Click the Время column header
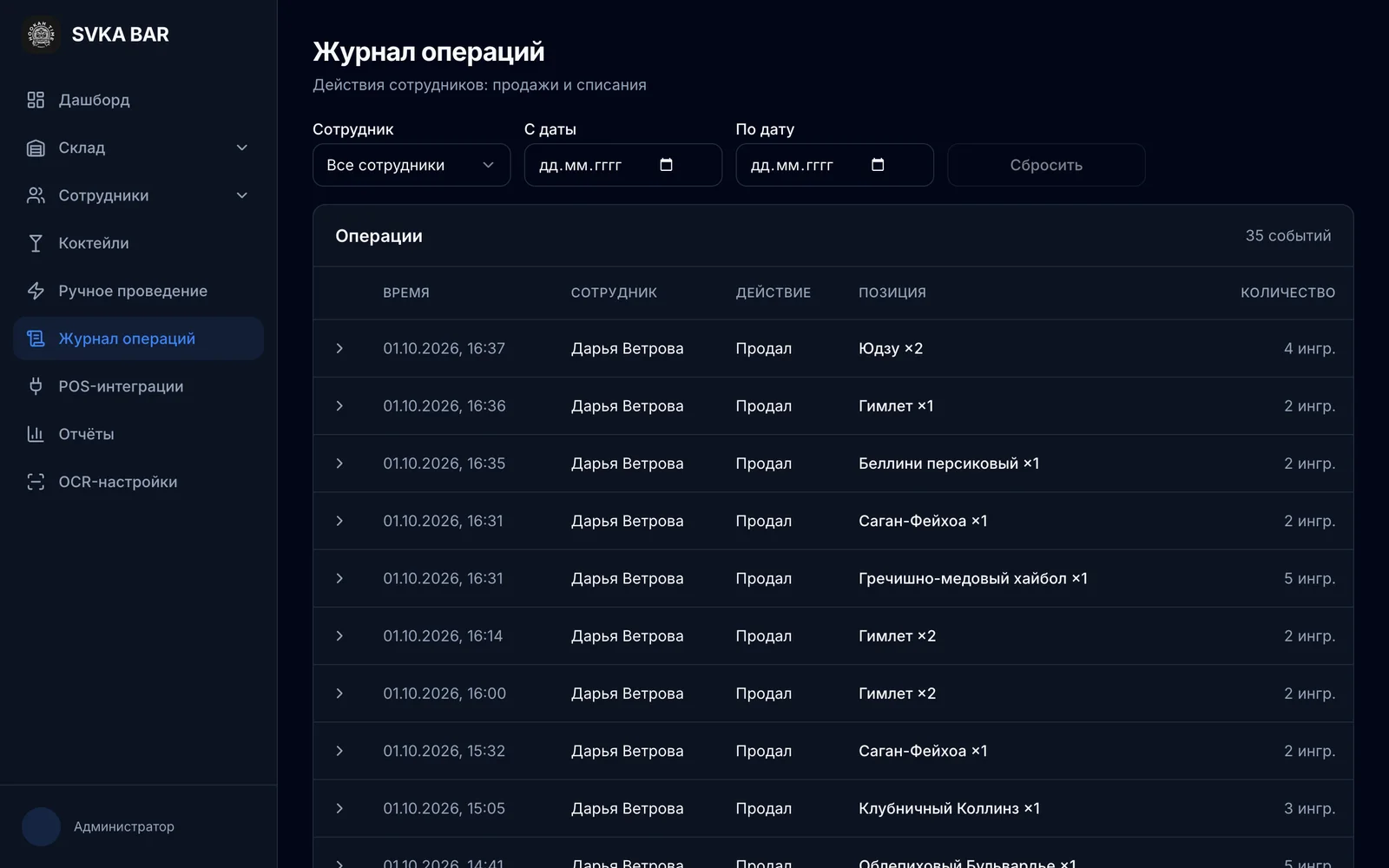 coord(406,293)
